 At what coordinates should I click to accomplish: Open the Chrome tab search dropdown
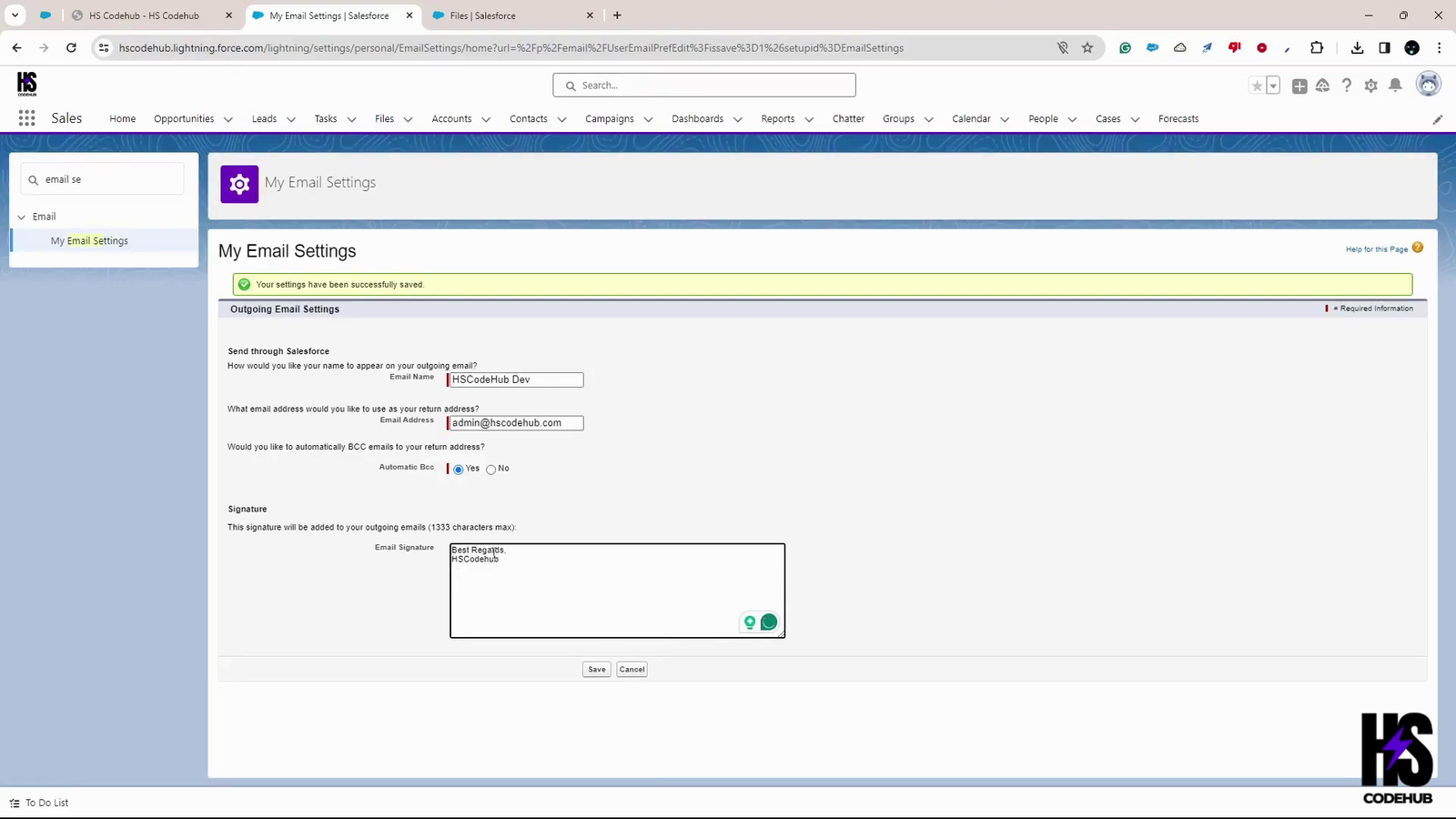[x=15, y=15]
